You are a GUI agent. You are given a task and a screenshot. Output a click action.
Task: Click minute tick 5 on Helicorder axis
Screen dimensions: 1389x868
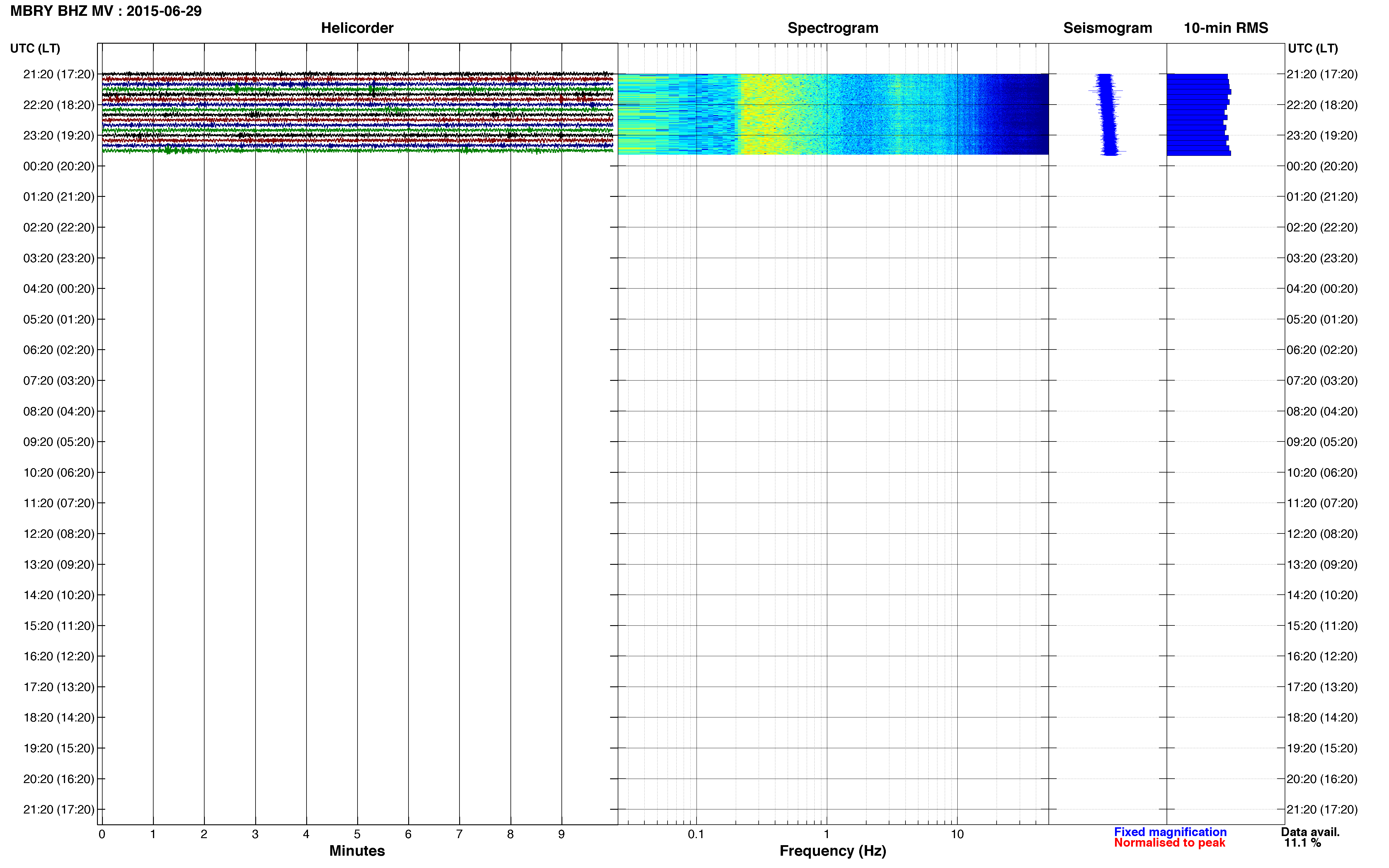[357, 834]
